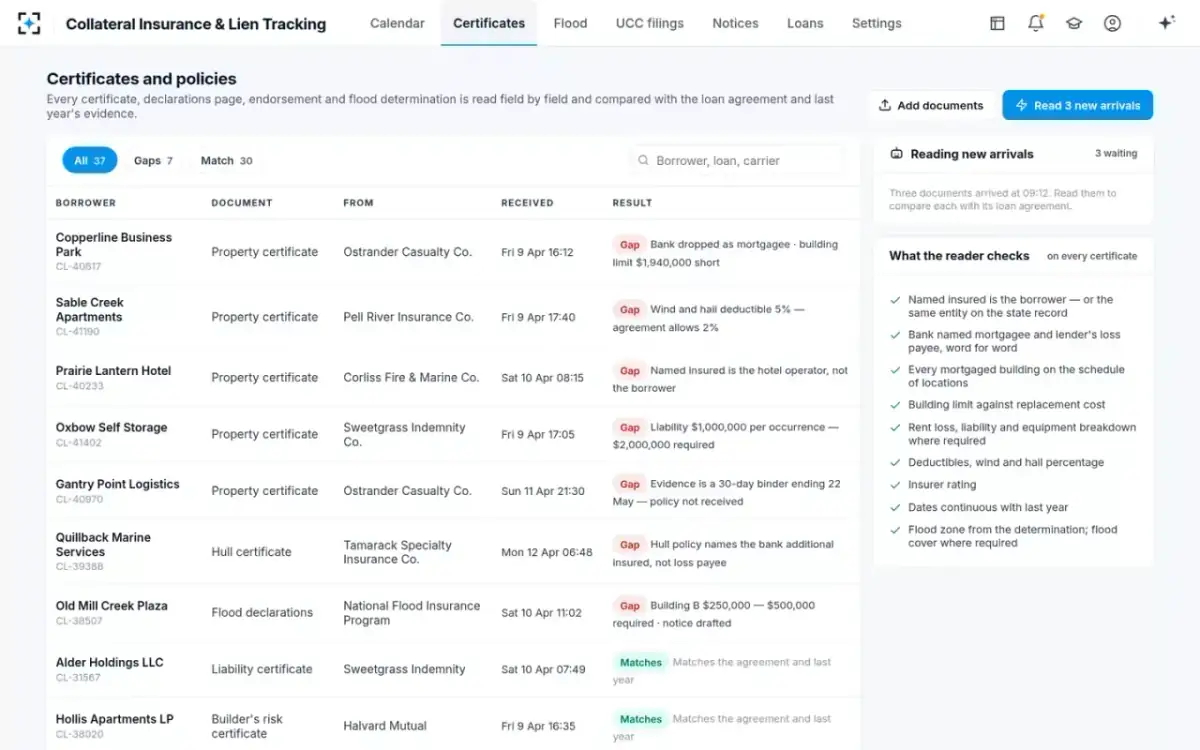Switch to the Flood tab

(570, 23)
